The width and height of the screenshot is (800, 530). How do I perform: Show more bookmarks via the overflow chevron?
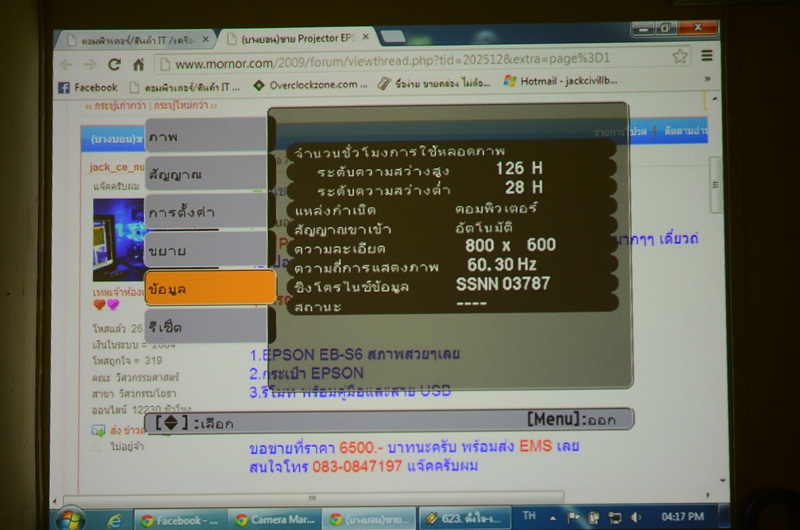click(x=707, y=79)
